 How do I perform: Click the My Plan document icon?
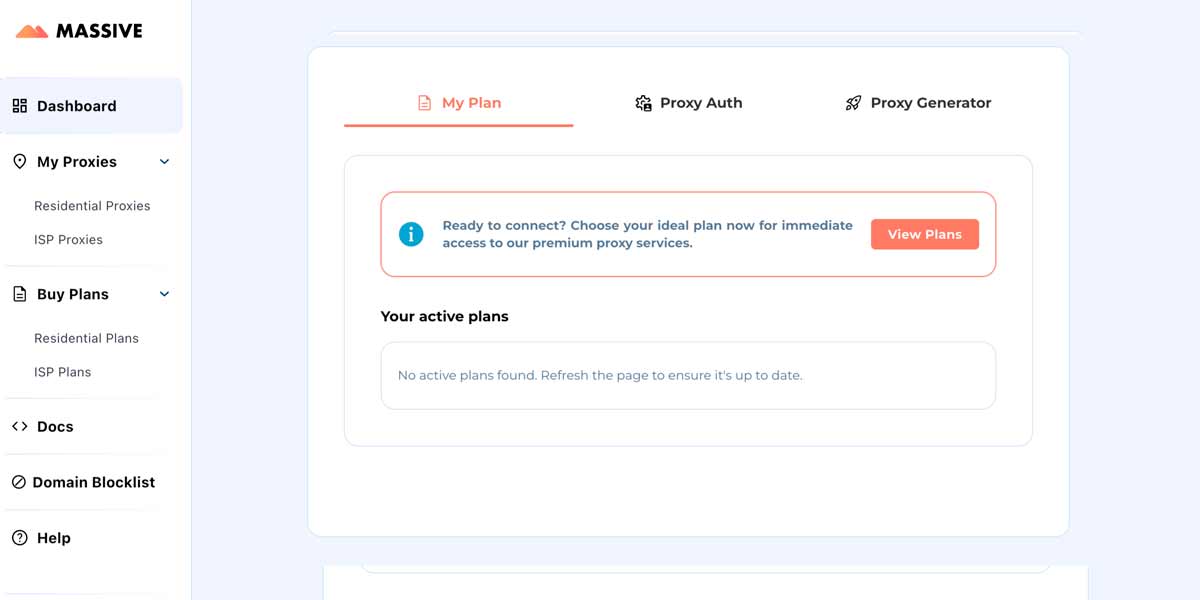(424, 103)
